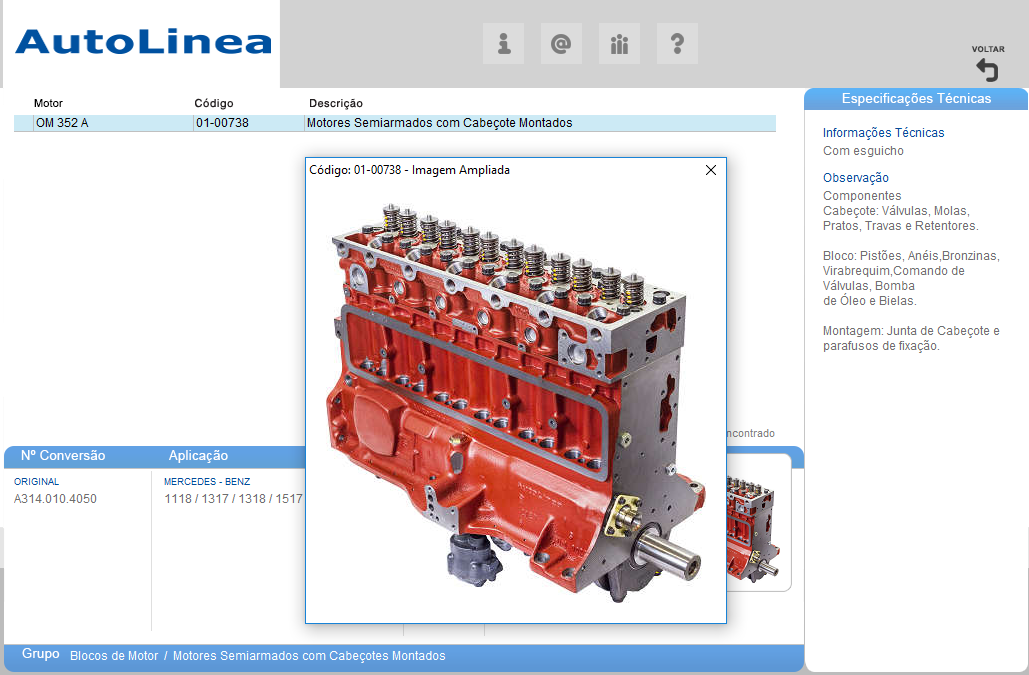Image resolution: width=1029 pixels, height=675 pixels.
Task: Click Blocos de Motor in Grupo breadcrumb
Action: click(114, 656)
